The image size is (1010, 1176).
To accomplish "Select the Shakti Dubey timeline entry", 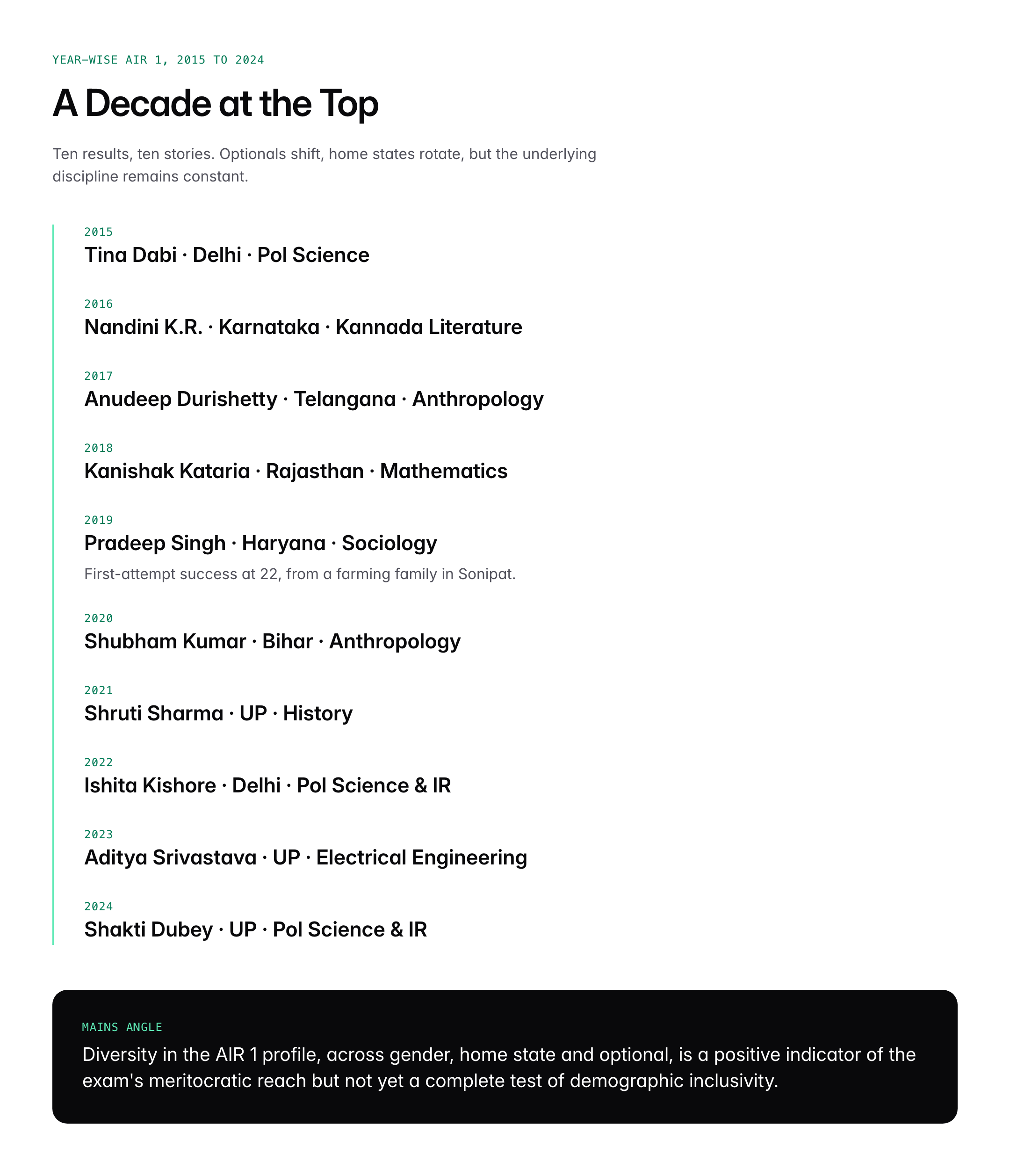I will tap(255, 930).
